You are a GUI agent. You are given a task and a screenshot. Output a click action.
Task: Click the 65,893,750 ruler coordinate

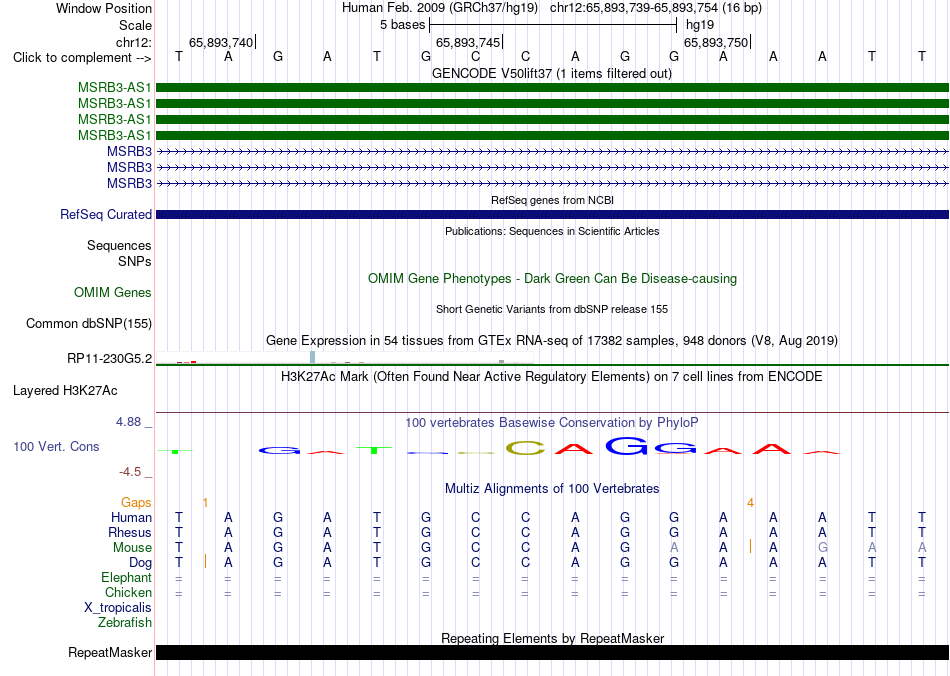pyautogui.click(x=716, y=42)
